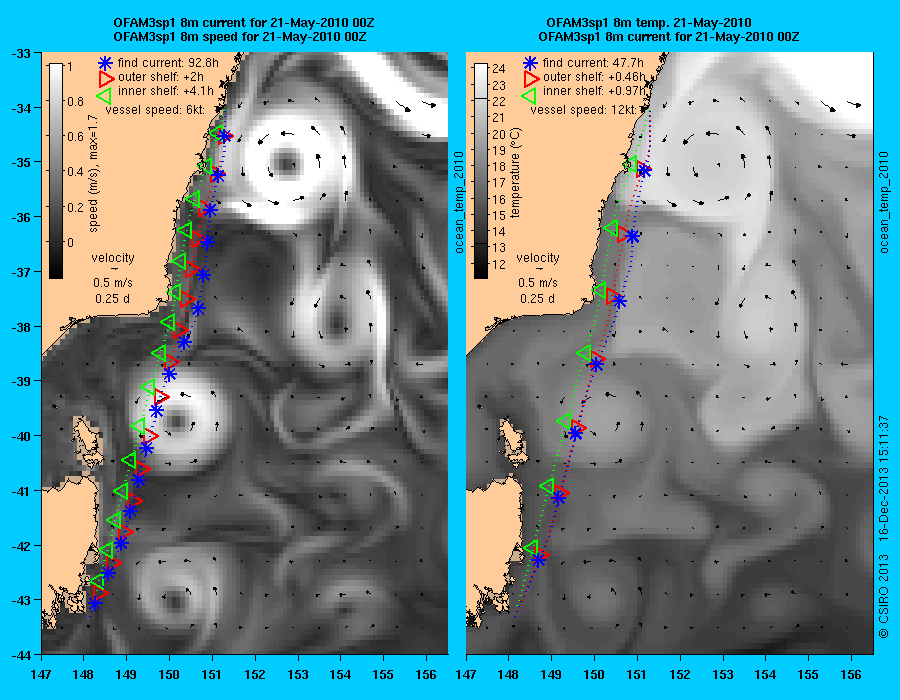Screen dimensions: 900x700
Task: Click the '© CSIRO 2013 16-Dec-2013 15:11:37' credit text
Action: (x=883, y=527)
